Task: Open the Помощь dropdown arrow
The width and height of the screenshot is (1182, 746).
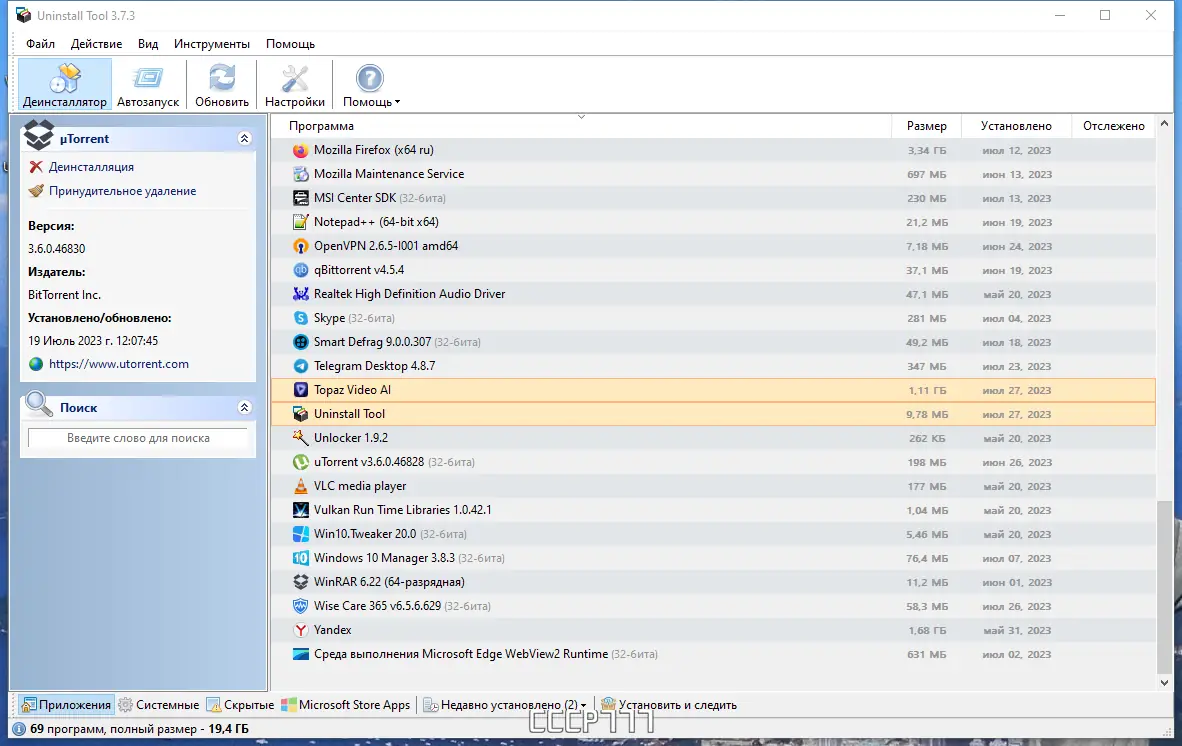Action: [395, 100]
